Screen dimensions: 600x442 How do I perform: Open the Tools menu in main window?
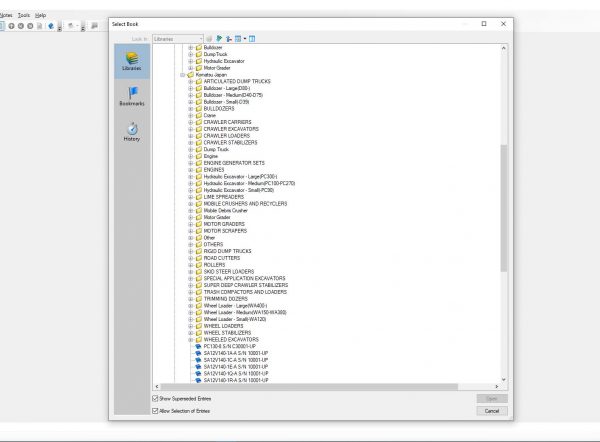pos(24,15)
